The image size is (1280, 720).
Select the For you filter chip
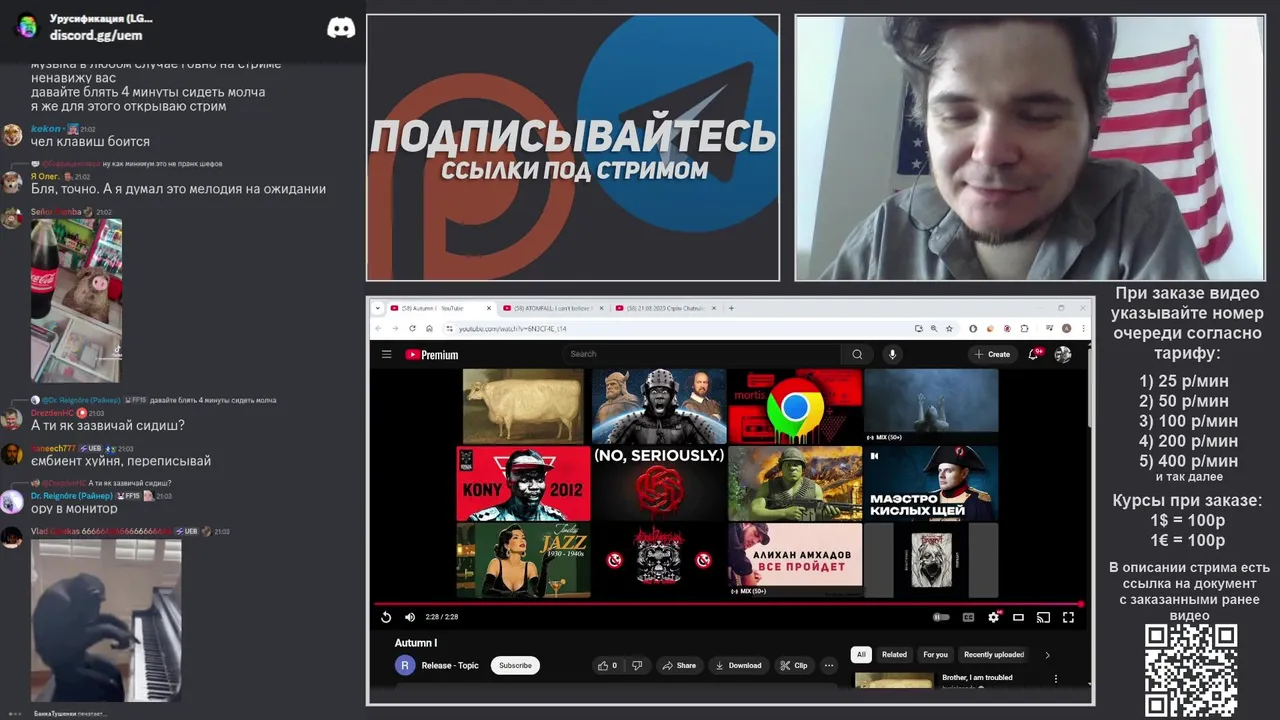pos(935,655)
